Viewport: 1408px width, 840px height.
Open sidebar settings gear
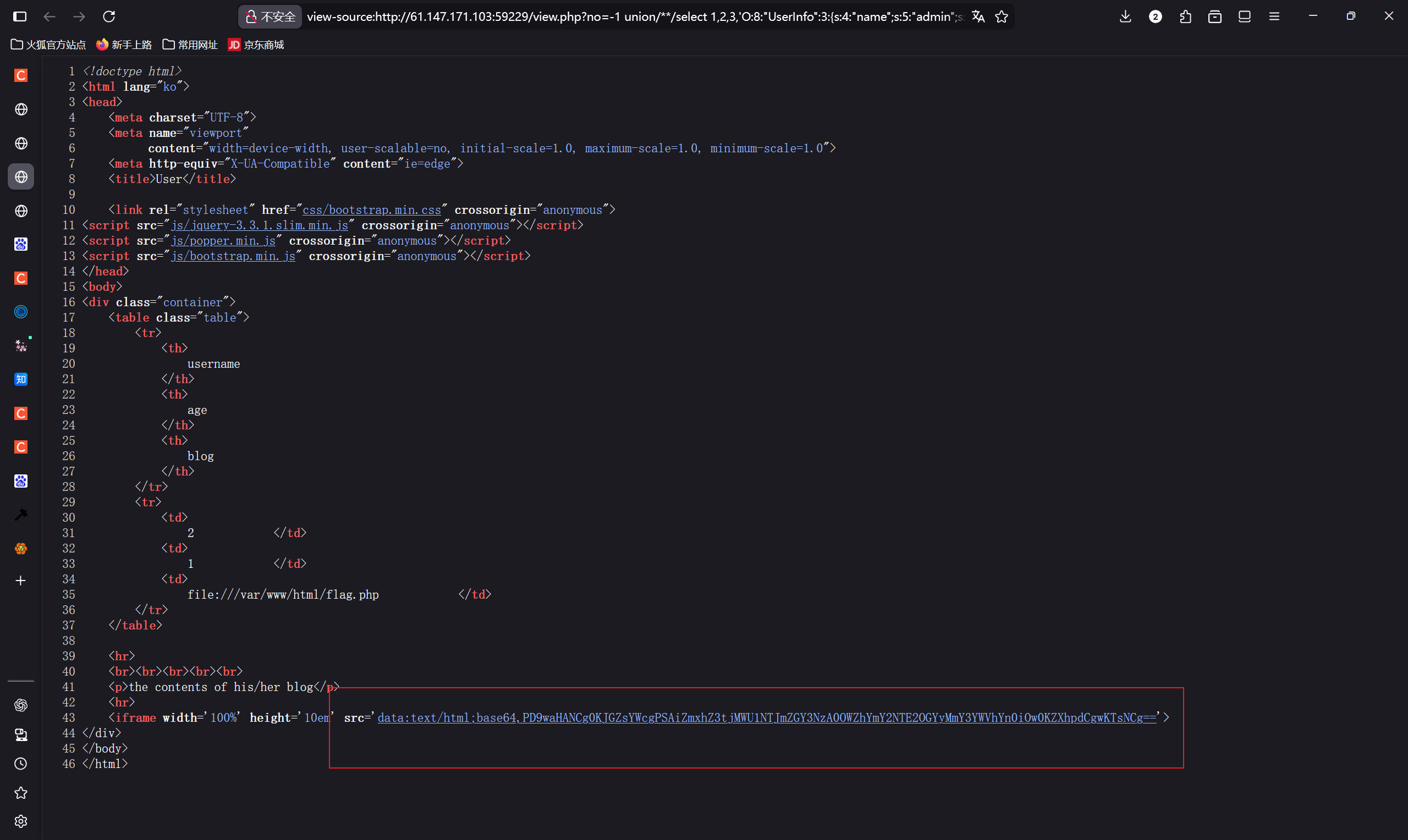click(x=21, y=821)
